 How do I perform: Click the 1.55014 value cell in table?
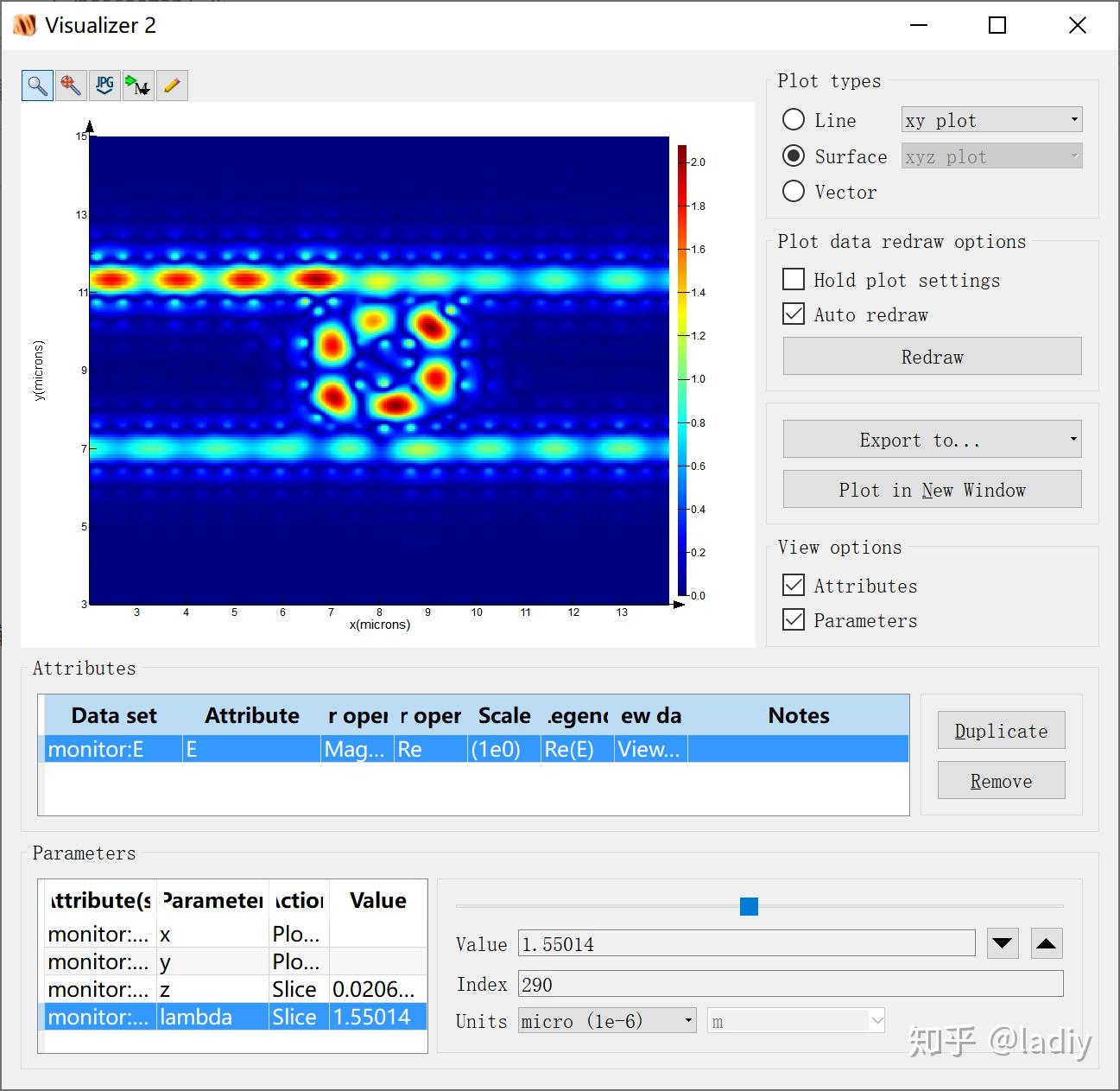click(x=377, y=1017)
